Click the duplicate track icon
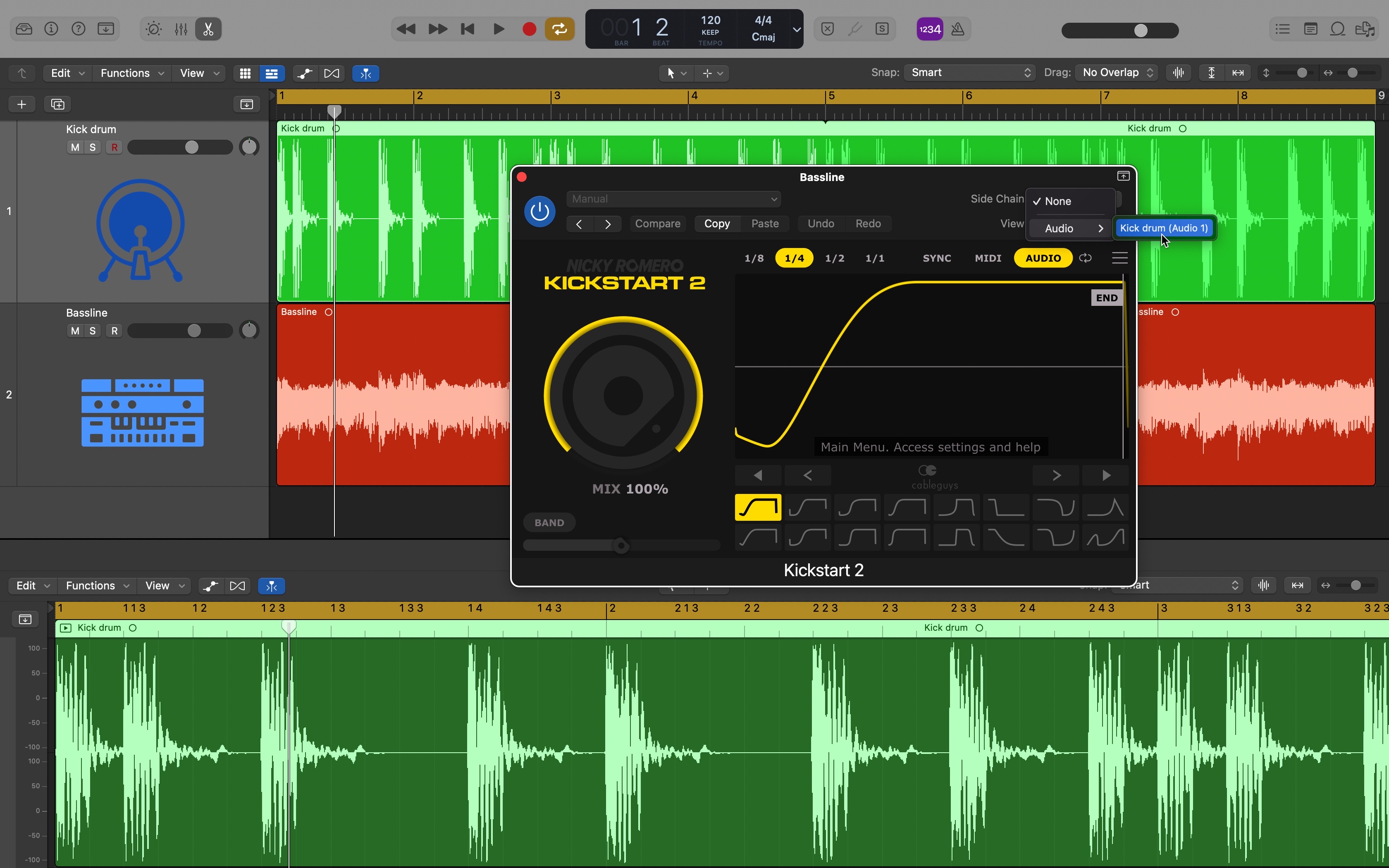 57,104
